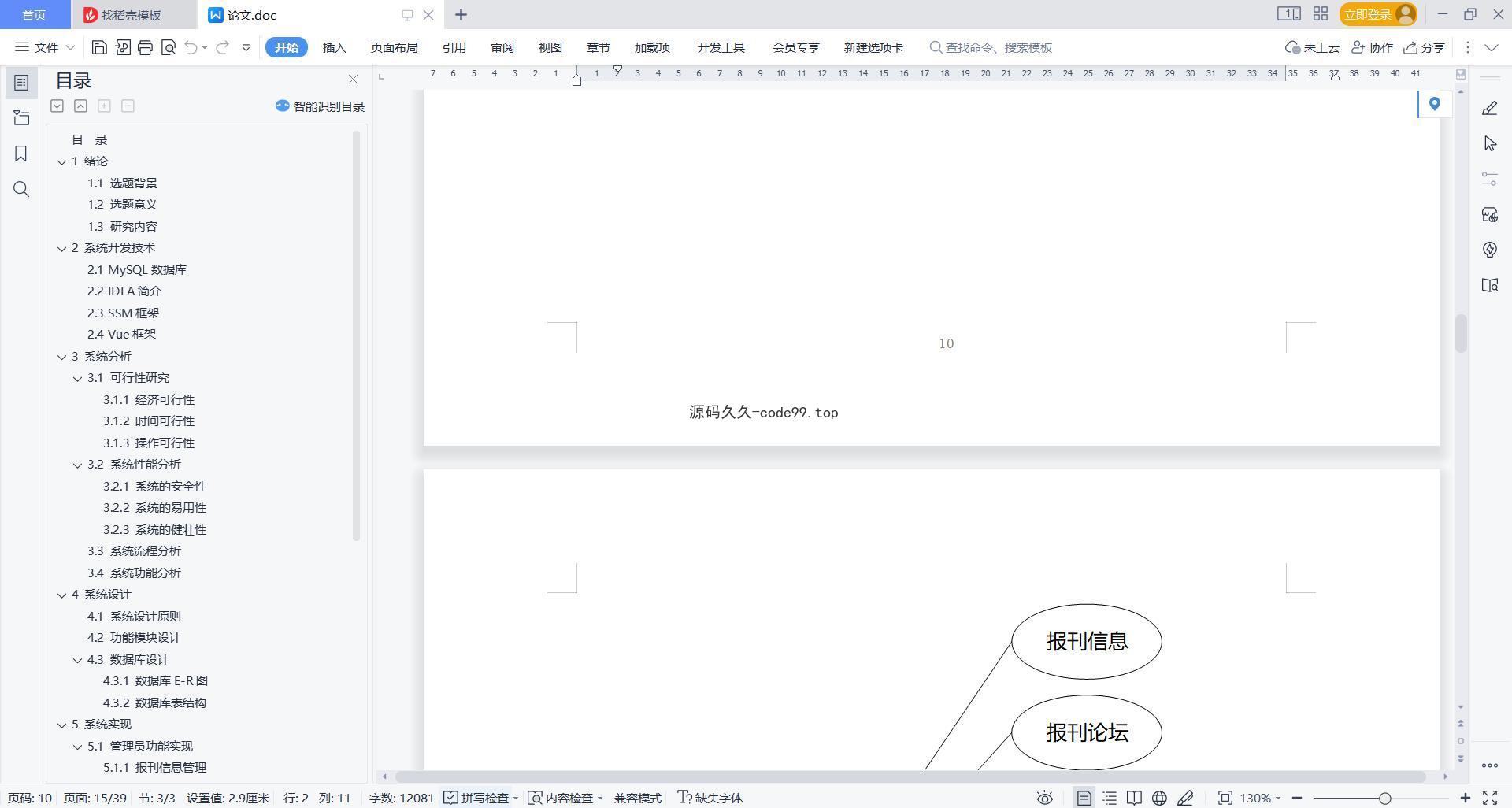Select the pen annotation tool on right bar

tap(1489, 109)
